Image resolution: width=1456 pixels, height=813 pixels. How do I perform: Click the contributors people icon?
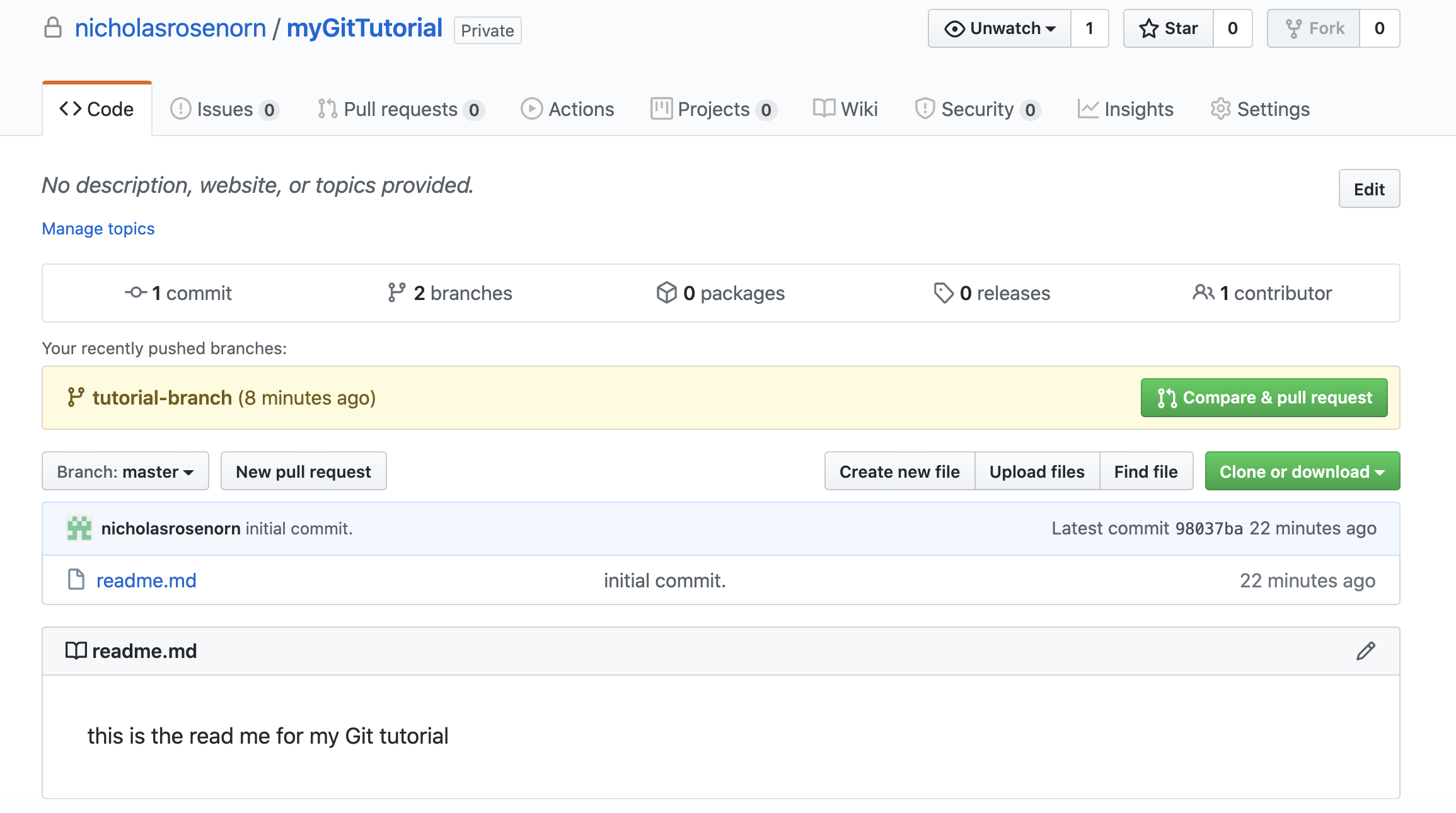(1203, 292)
